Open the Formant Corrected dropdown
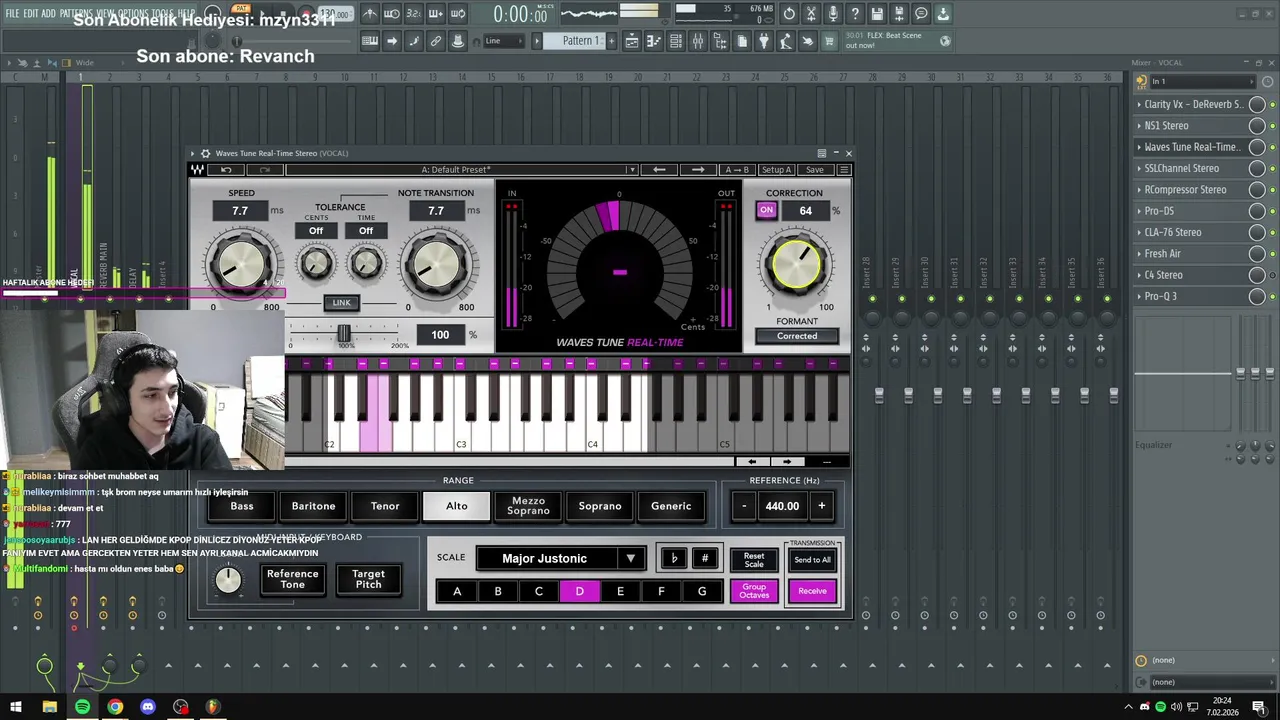The height and width of the screenshot is (720, 1280). [797, 336]
